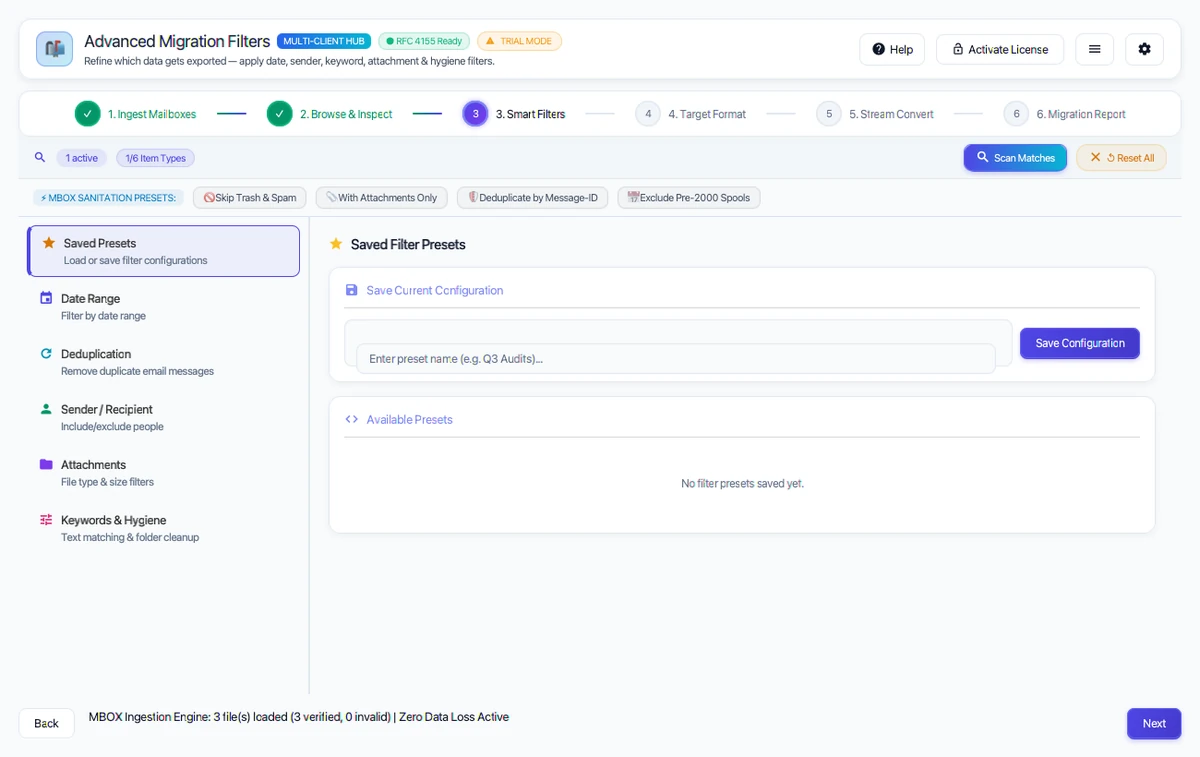Click the calendar icon for Date Range
The width and height of the screenshot is (1200, 757).
point(46,298)
